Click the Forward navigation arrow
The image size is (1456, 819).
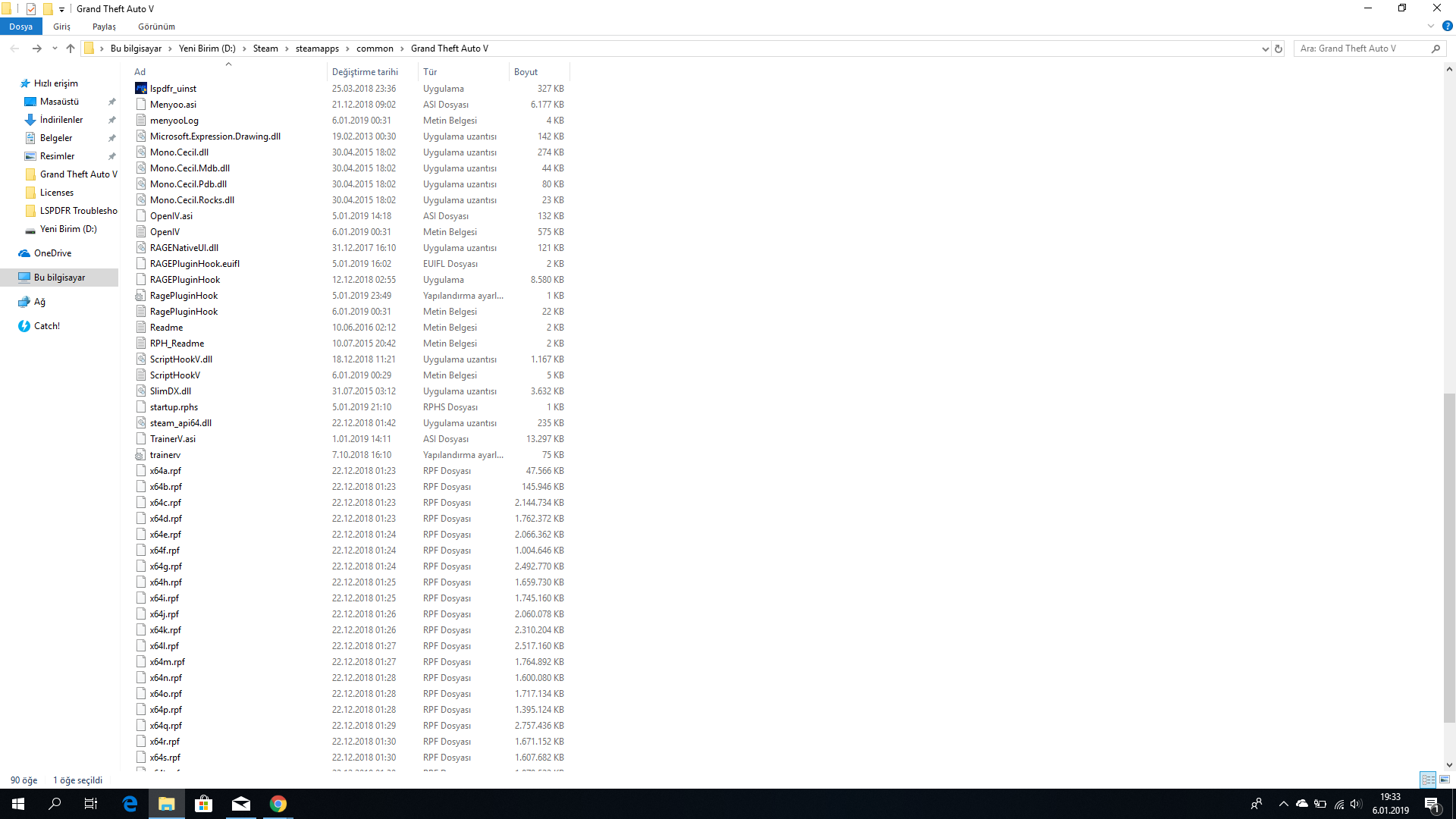click(x=36, y=49)
